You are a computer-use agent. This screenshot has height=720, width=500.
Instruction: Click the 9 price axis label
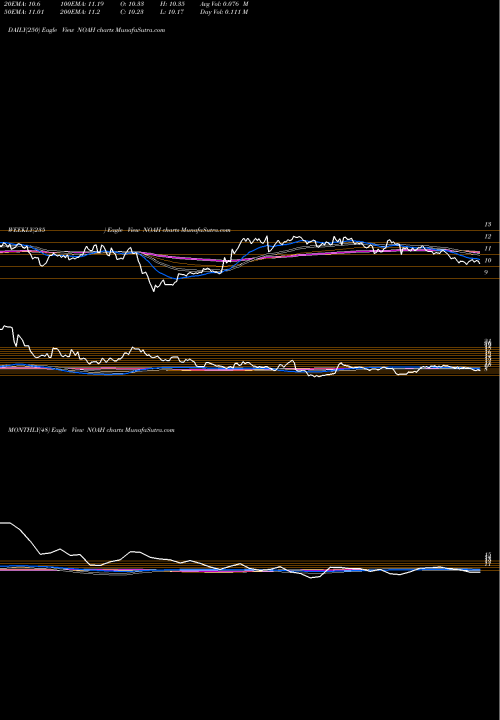click(x=486, y=272)
